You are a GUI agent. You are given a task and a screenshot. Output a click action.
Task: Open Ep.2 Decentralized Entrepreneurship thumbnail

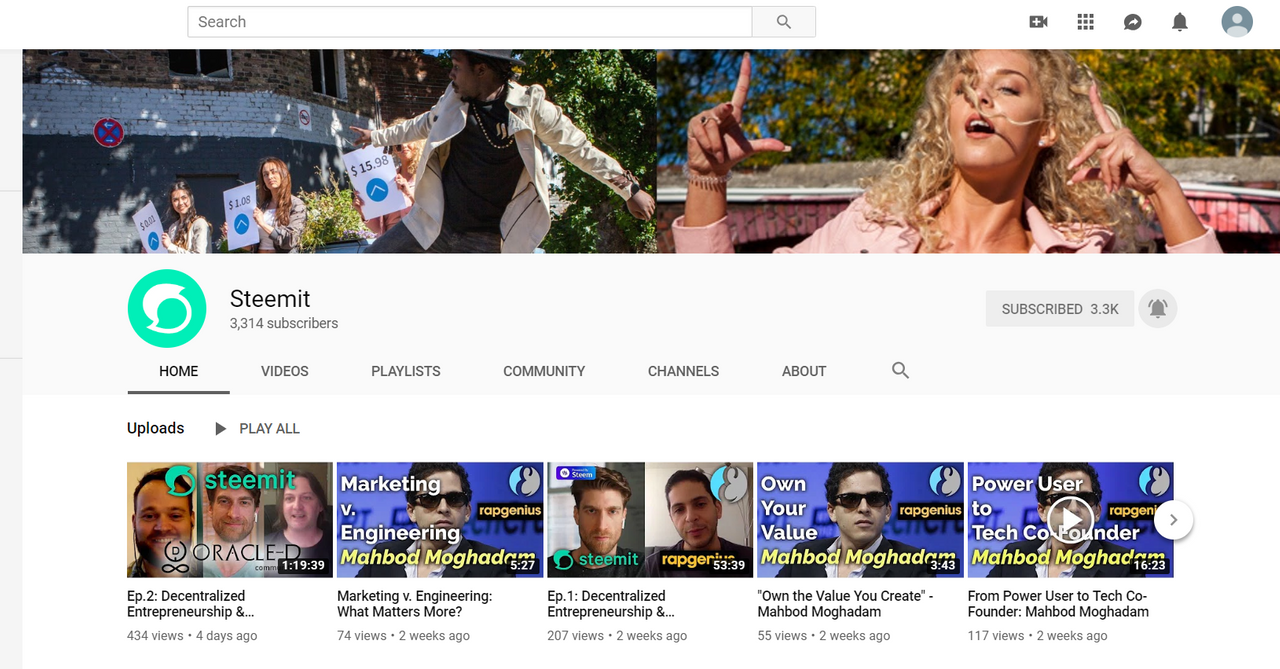pos(230,520)
